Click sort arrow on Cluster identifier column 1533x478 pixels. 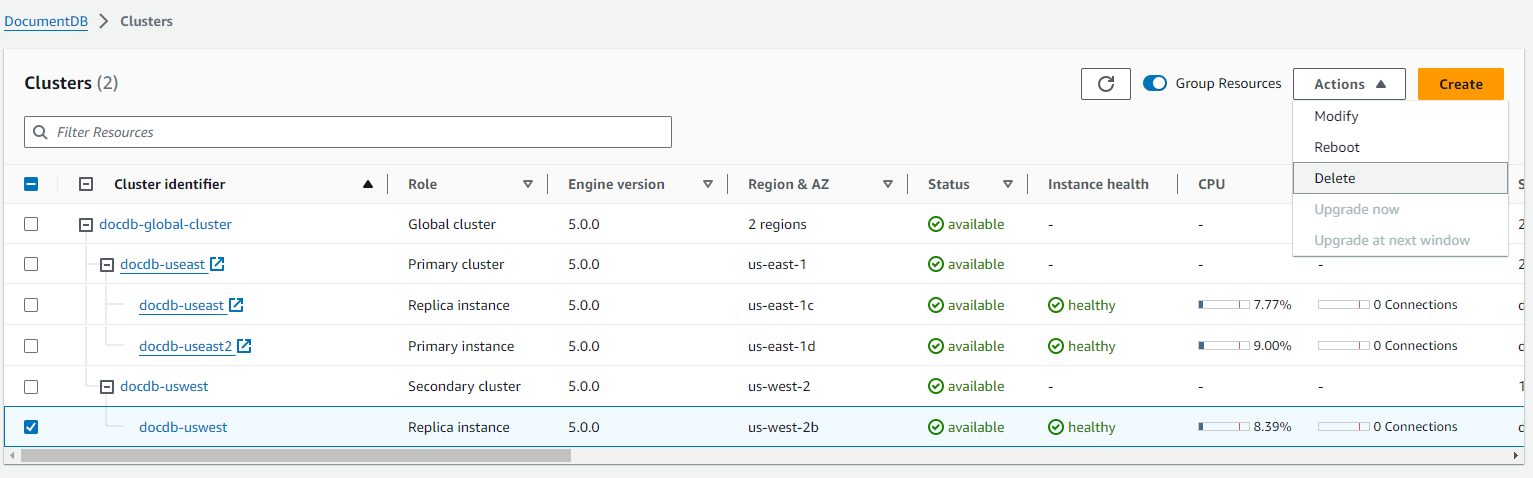(x=368, y=184)
